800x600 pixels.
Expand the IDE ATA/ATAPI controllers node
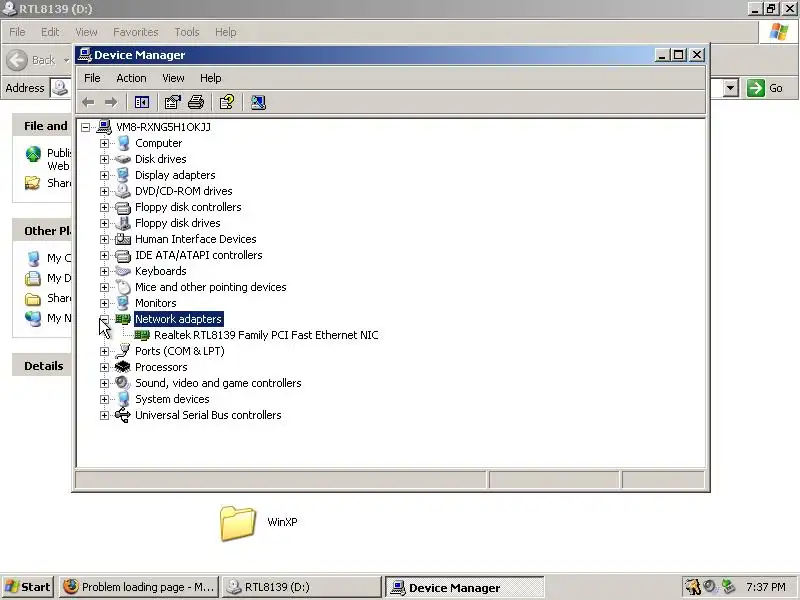point(104,255)
